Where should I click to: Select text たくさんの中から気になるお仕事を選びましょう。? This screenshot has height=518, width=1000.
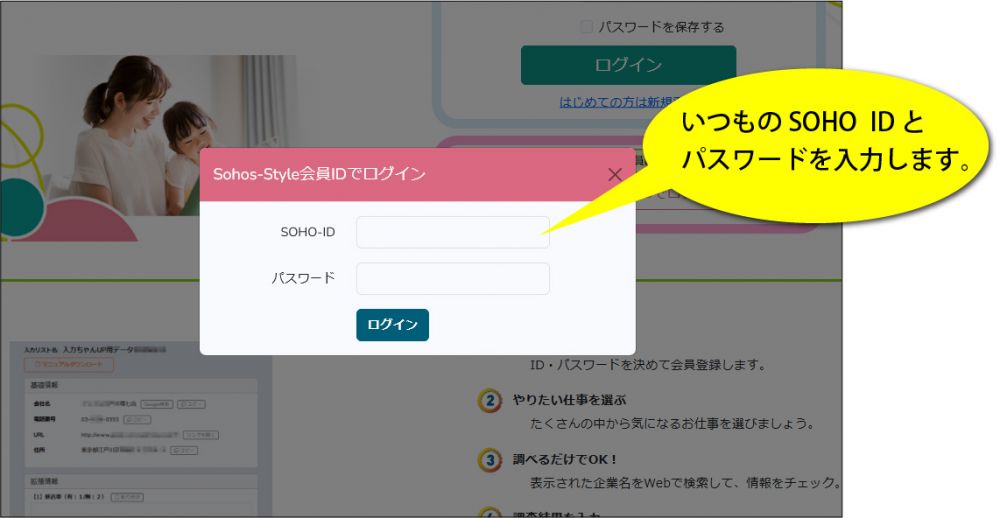[672, 424]
